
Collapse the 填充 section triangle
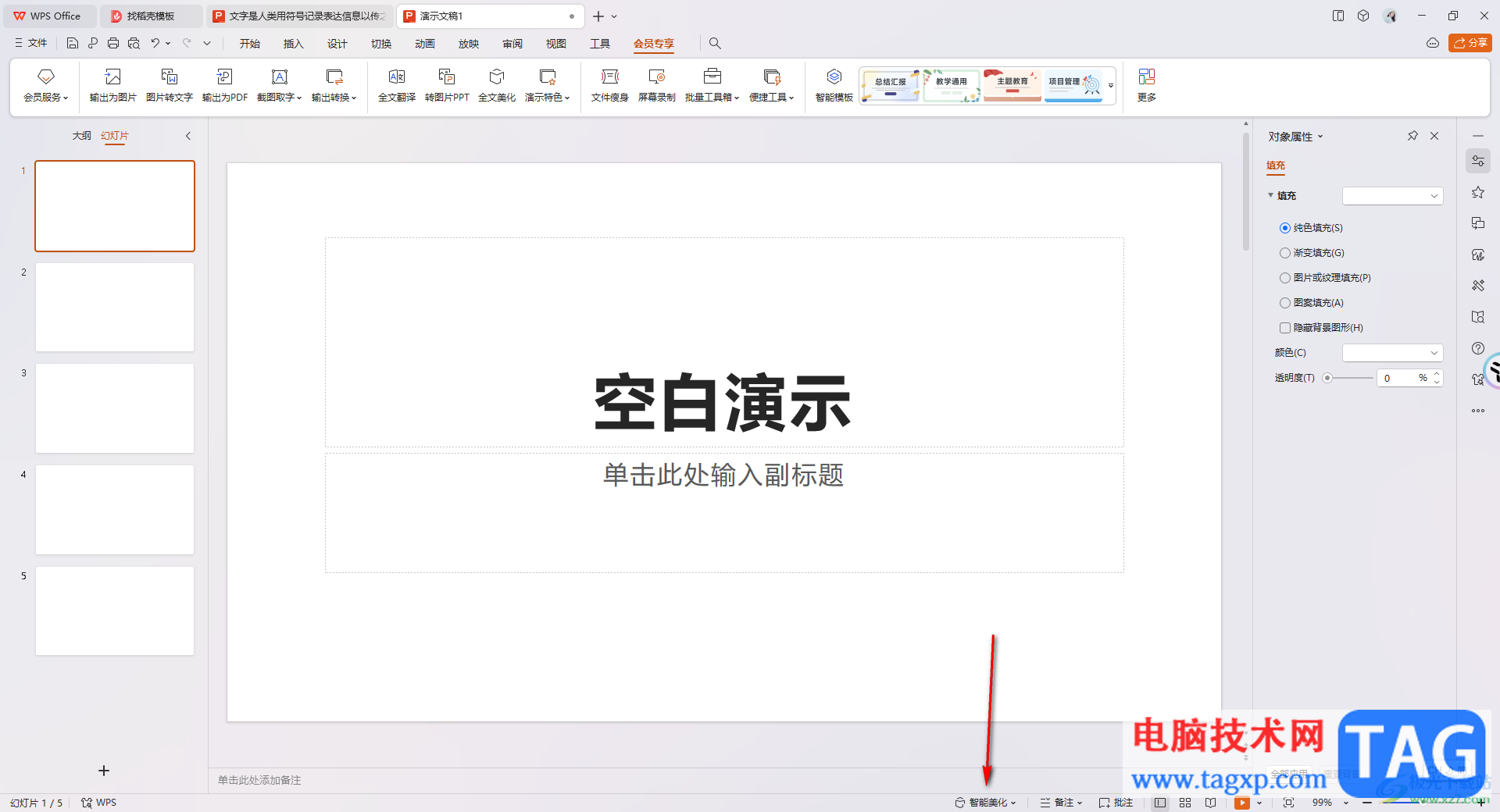coord(1270,195)
